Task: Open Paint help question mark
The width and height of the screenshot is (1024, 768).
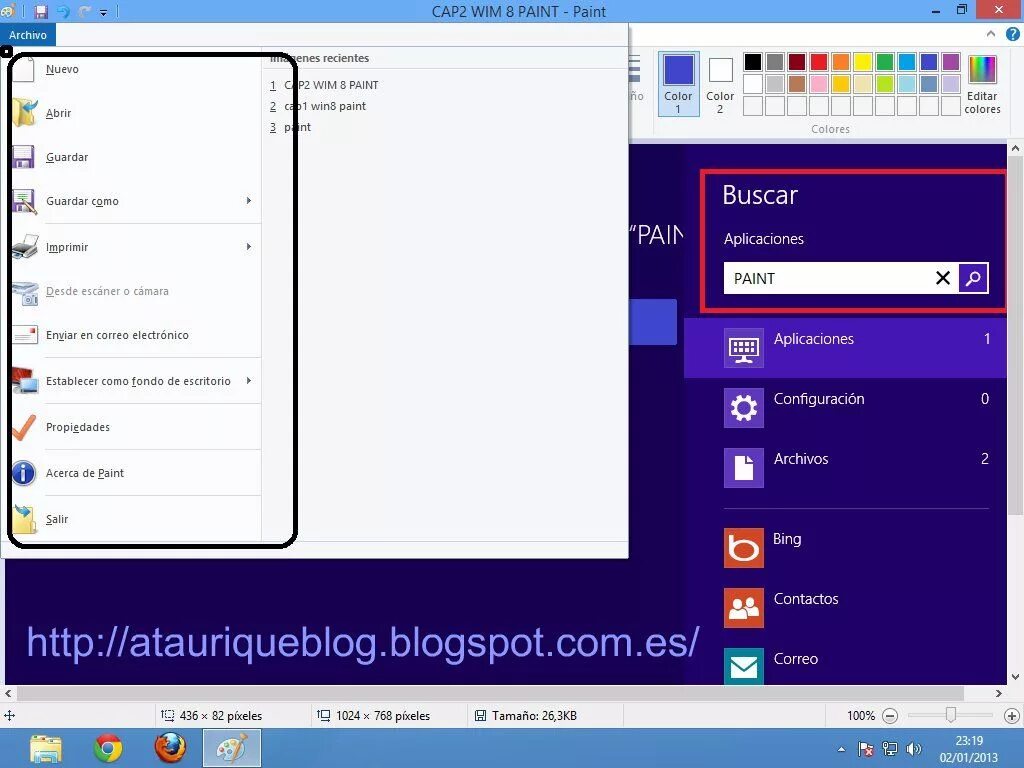Action: 1013,35
